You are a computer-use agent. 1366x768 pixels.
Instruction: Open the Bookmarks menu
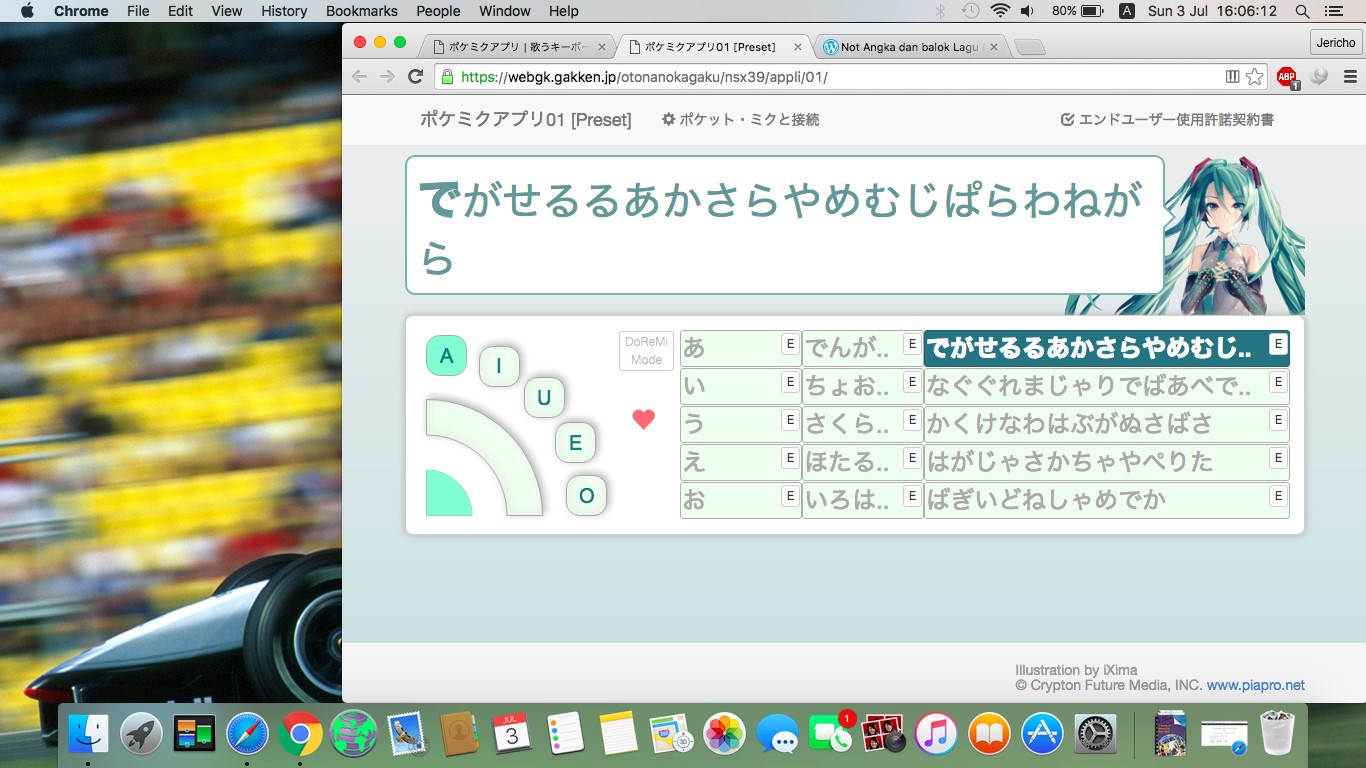tap(361, 11)
